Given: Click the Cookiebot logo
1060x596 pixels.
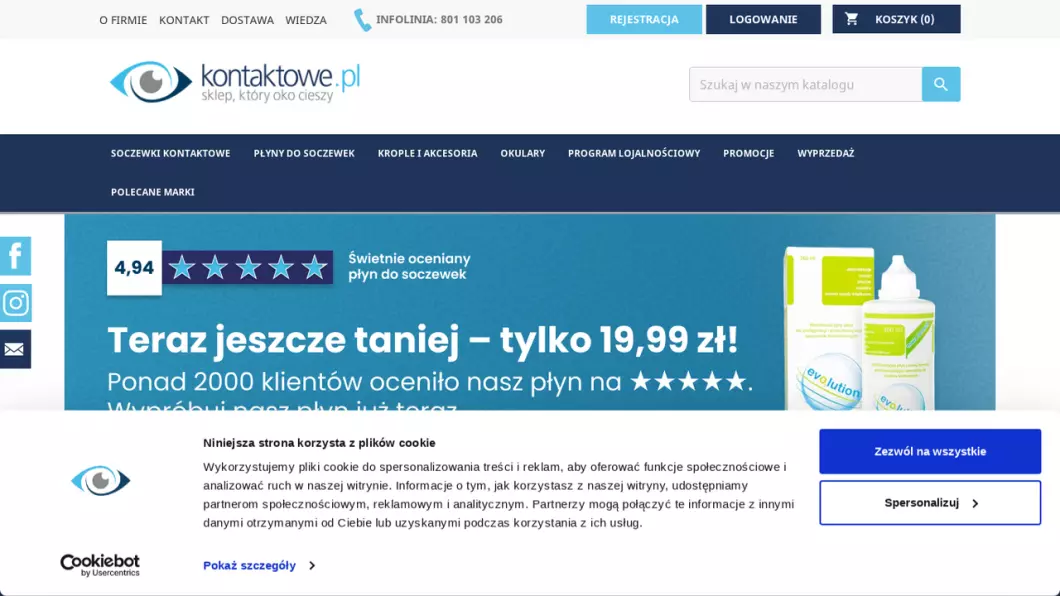Looking at the screenshot, I should 100,566.
